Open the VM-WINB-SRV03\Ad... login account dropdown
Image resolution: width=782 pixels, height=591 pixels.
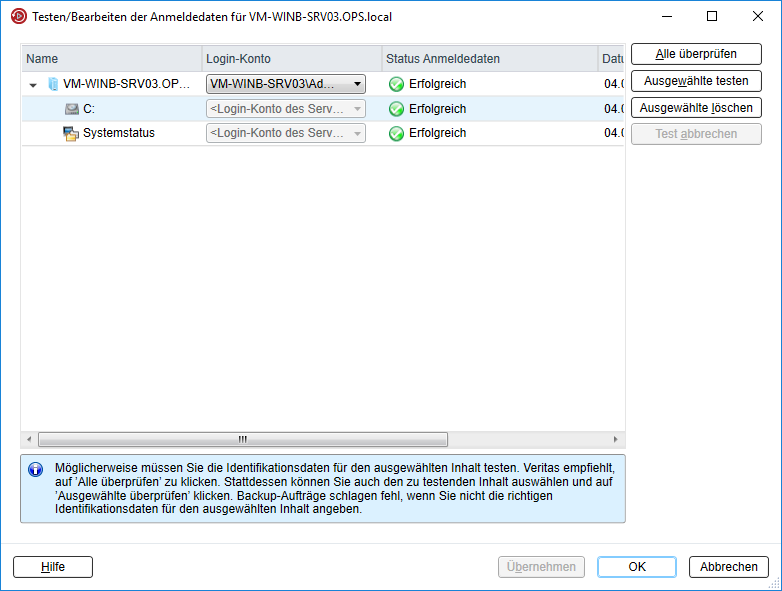357,85
